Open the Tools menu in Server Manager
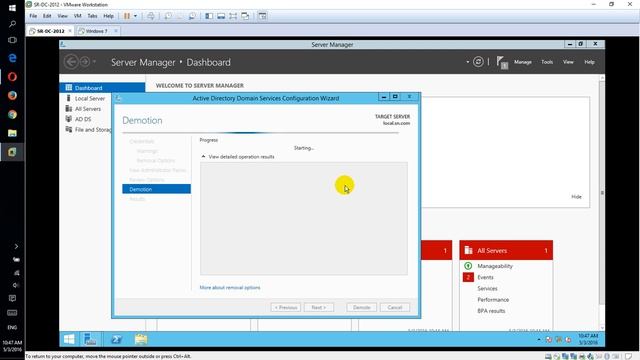Image resolution: width=640 pixels, height=360 pixels. 547,62
